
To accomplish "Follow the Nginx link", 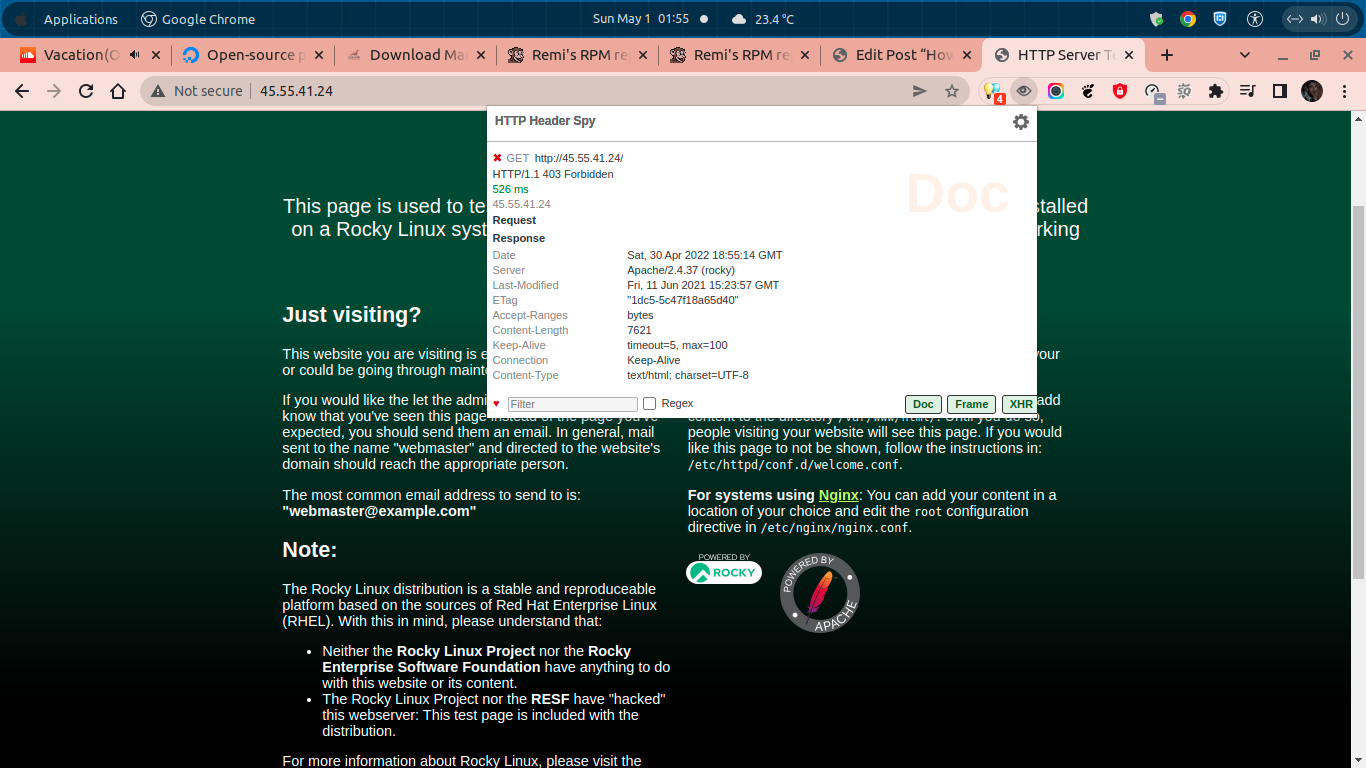I will [839, 495].
